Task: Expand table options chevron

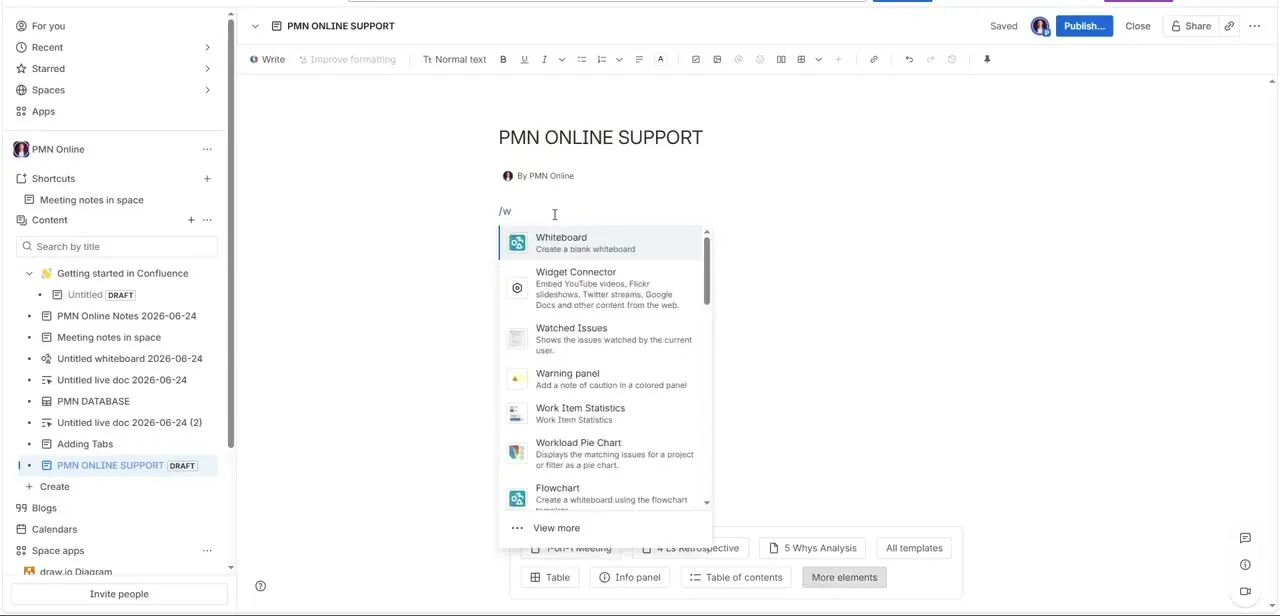Action: pos(818,59)
